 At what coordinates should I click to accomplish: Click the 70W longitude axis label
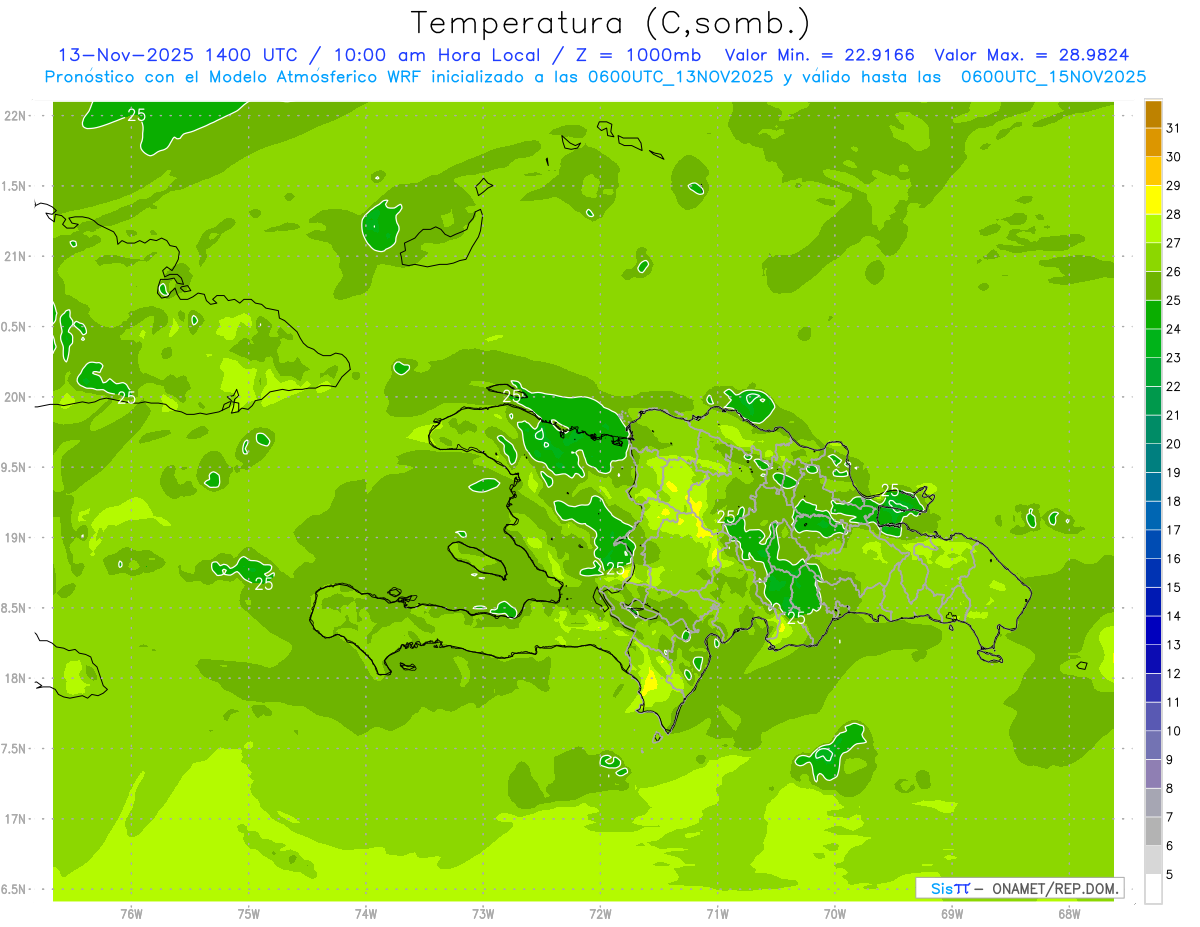click(x=835, y=914)
